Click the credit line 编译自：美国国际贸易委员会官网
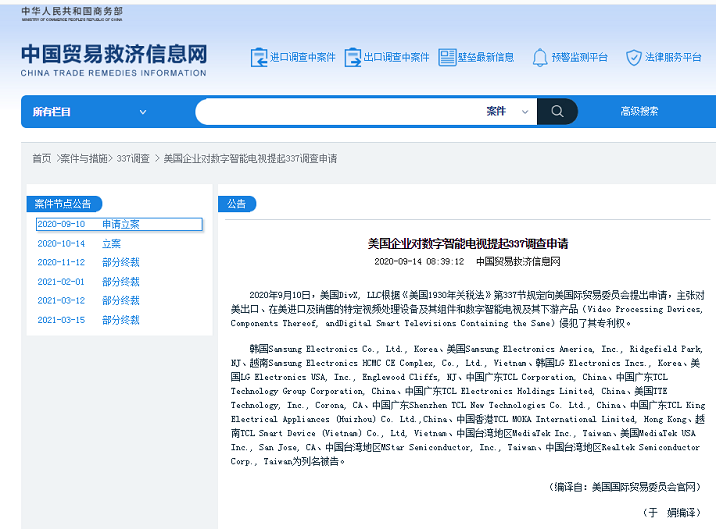The height and width of the screenshot is (529, 716). [625, 487]
